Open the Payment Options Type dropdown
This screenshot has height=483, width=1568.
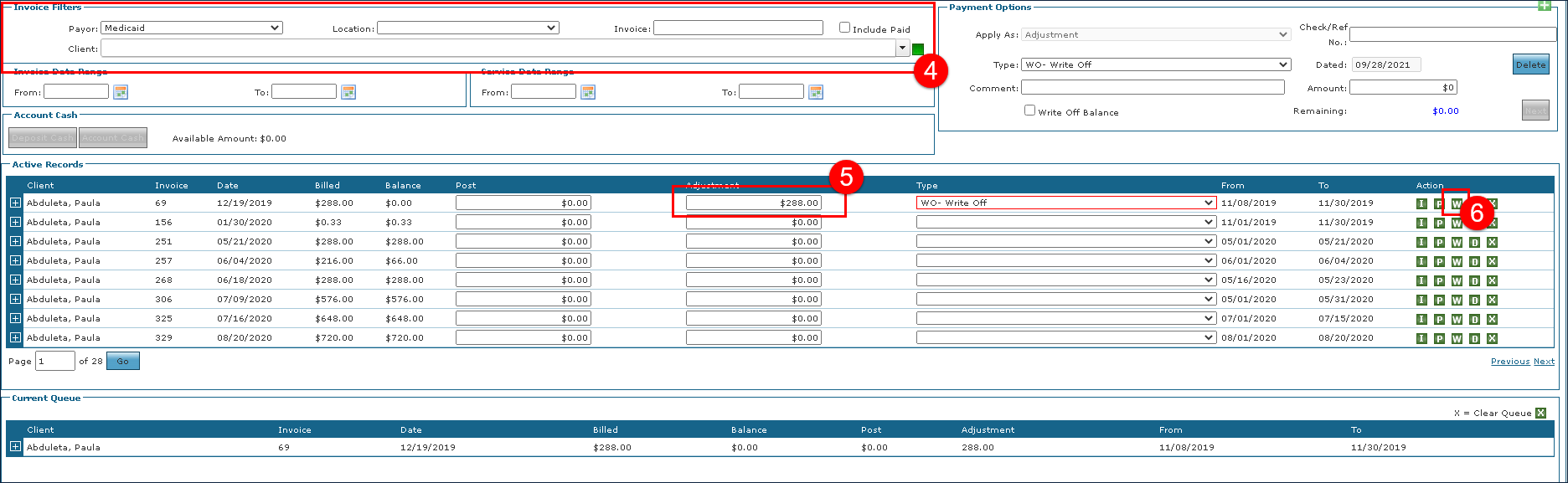(x=1155, y=64)
